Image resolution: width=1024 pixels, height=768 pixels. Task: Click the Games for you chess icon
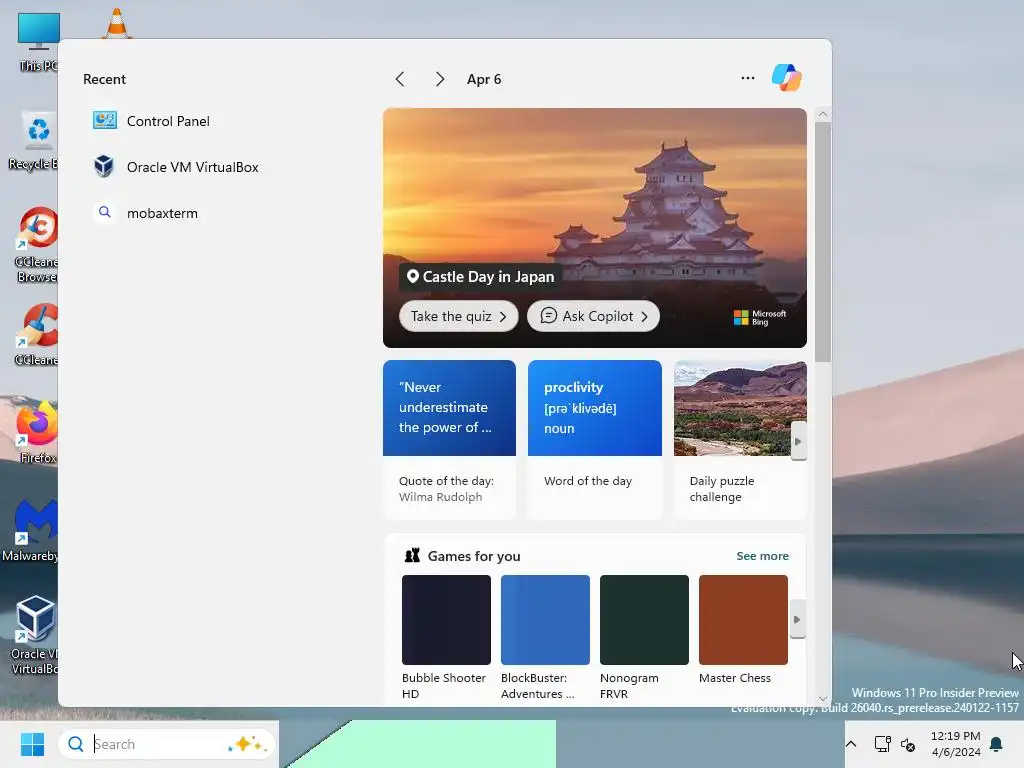pos(412,556)
